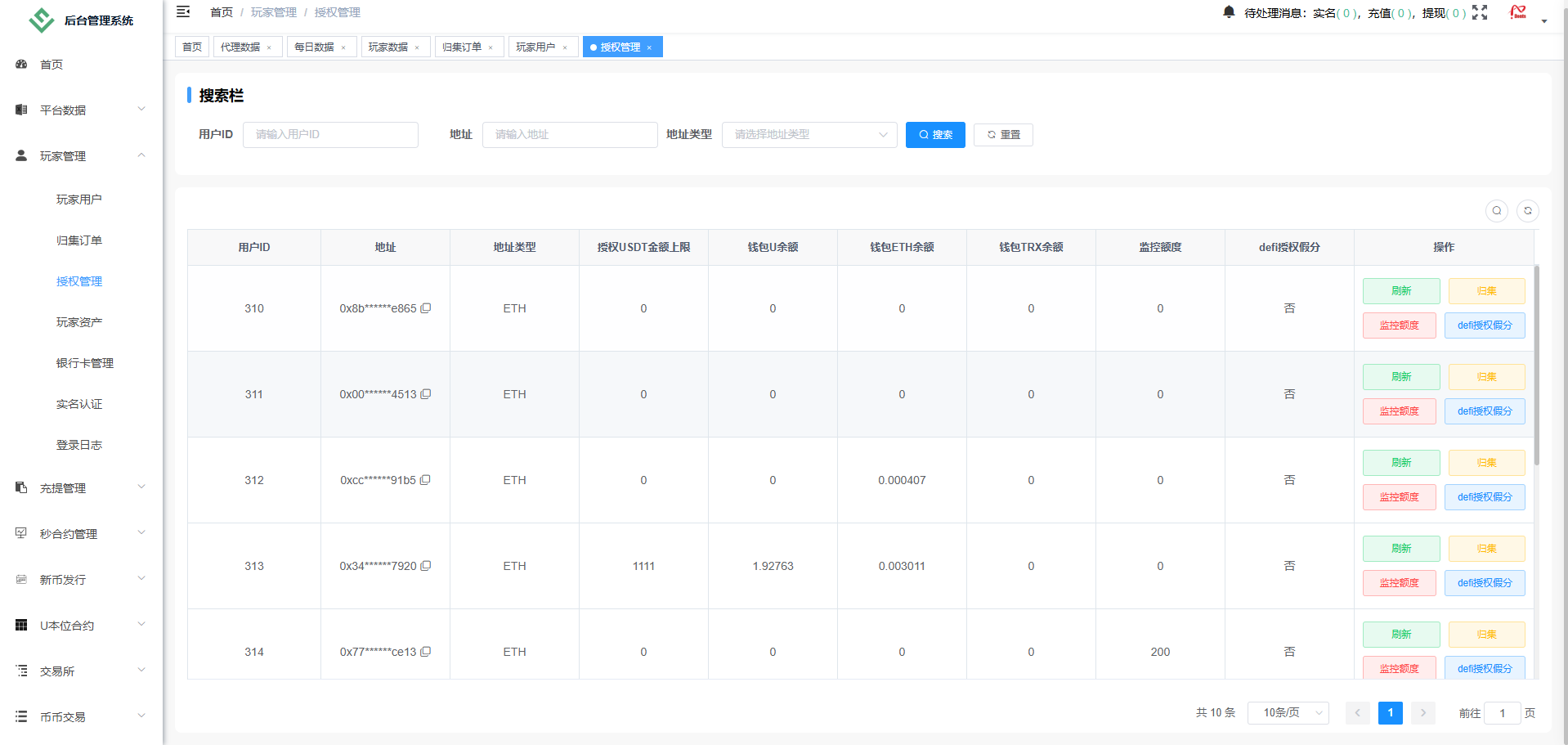This screenshot has width=1568, height=745.
Task: Expand U本位合约 sidebar menu
Action: [x=82, y=626]
